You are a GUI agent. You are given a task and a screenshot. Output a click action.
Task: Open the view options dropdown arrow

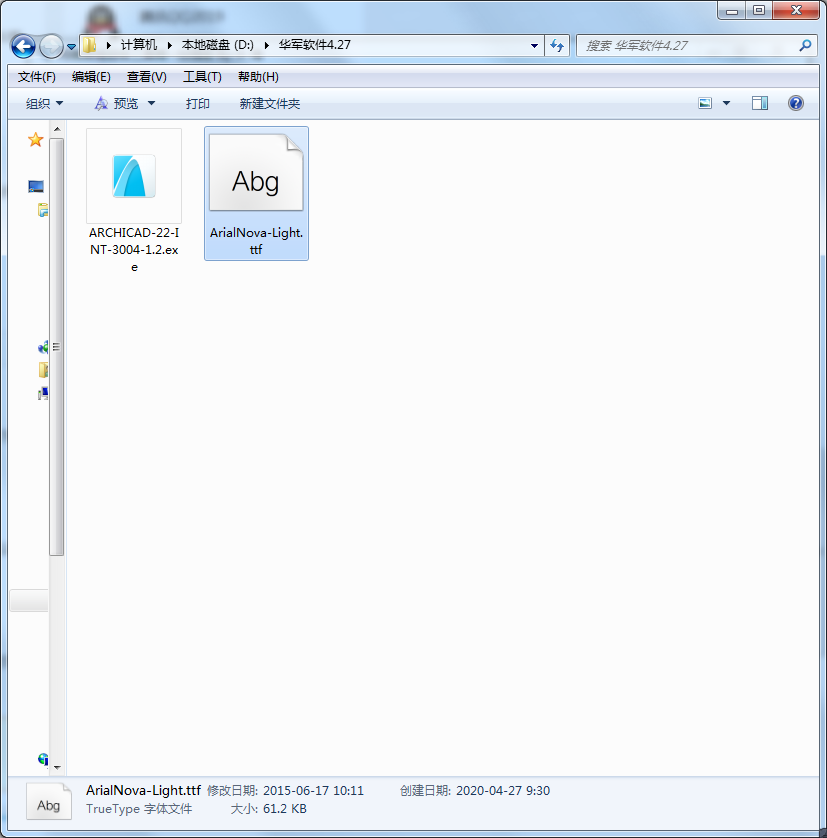coord(726,103)
